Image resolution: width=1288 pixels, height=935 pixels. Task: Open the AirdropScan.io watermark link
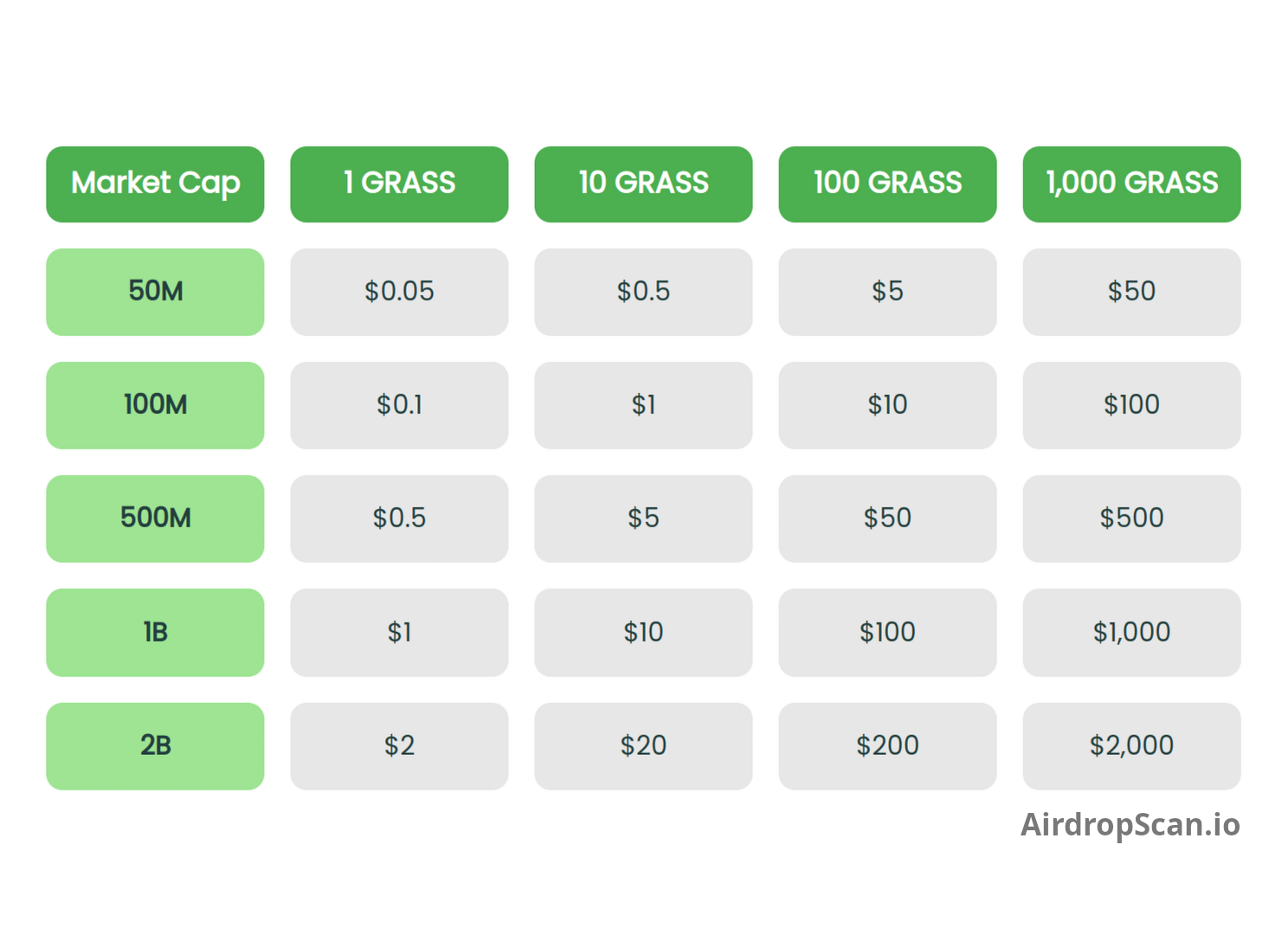point(1130,825)
